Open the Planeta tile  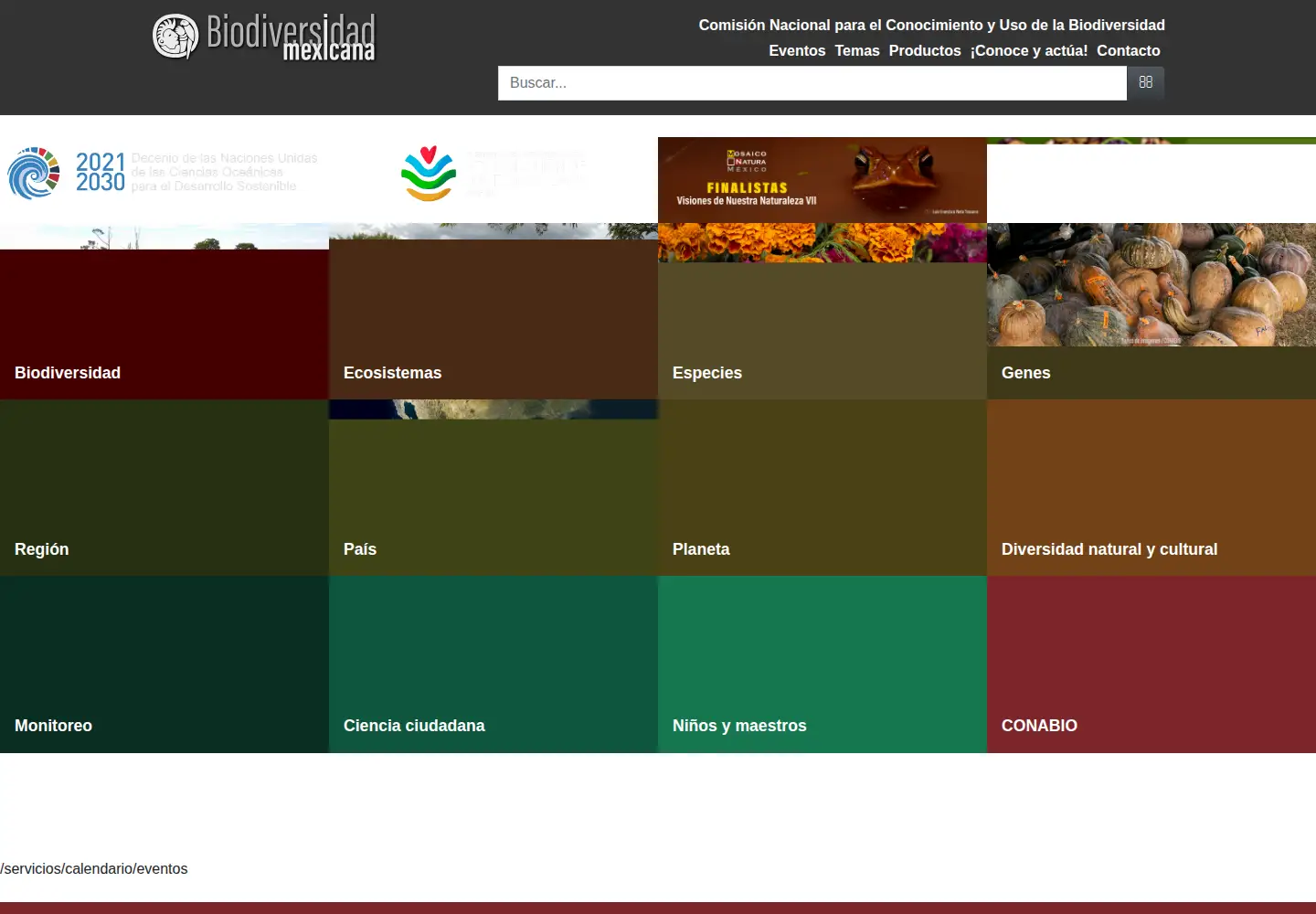pos(822,487)
